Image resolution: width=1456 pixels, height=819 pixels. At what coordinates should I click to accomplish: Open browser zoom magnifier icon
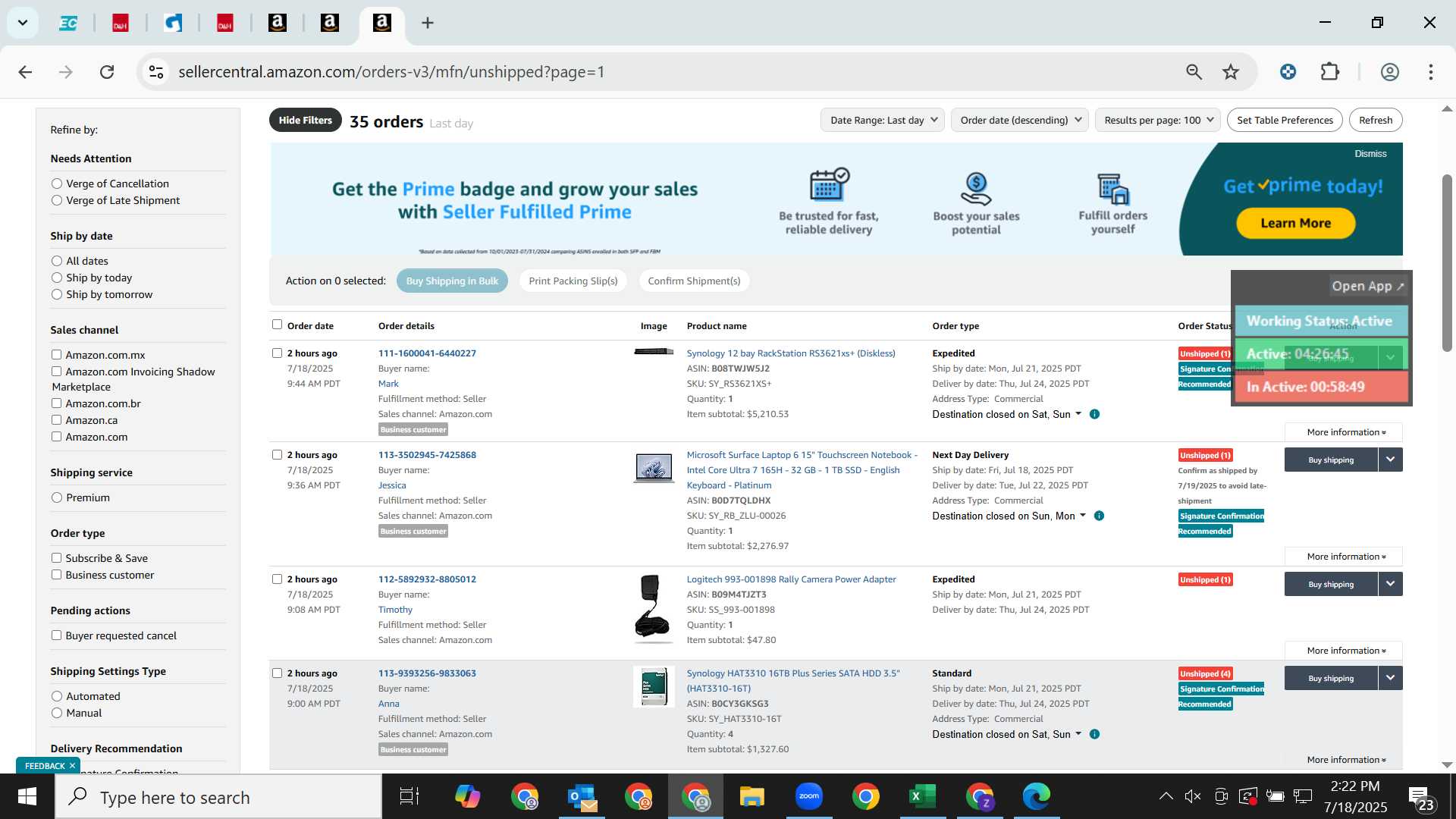[1194, 72]
